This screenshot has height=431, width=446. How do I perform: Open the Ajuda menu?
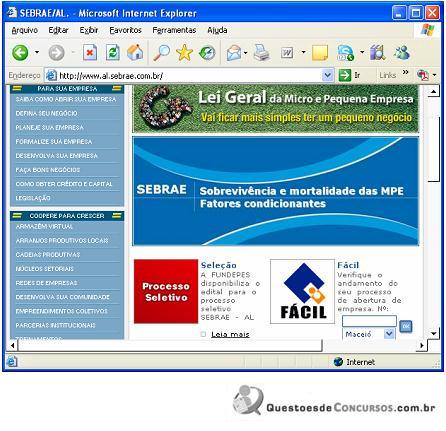[x=217, y=30]
